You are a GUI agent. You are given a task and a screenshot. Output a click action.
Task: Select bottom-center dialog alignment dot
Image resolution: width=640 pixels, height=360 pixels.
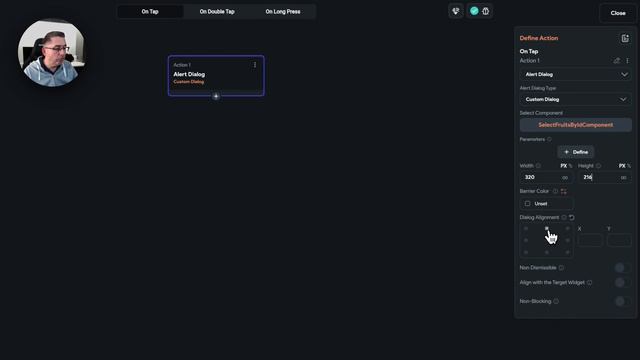point(547,252)
